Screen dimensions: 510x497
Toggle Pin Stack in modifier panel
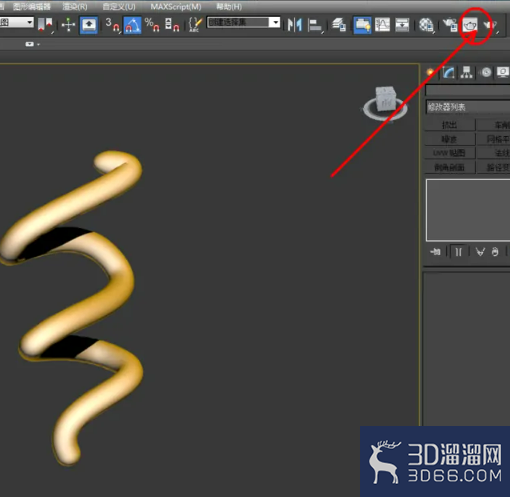[x=435, y=252]
